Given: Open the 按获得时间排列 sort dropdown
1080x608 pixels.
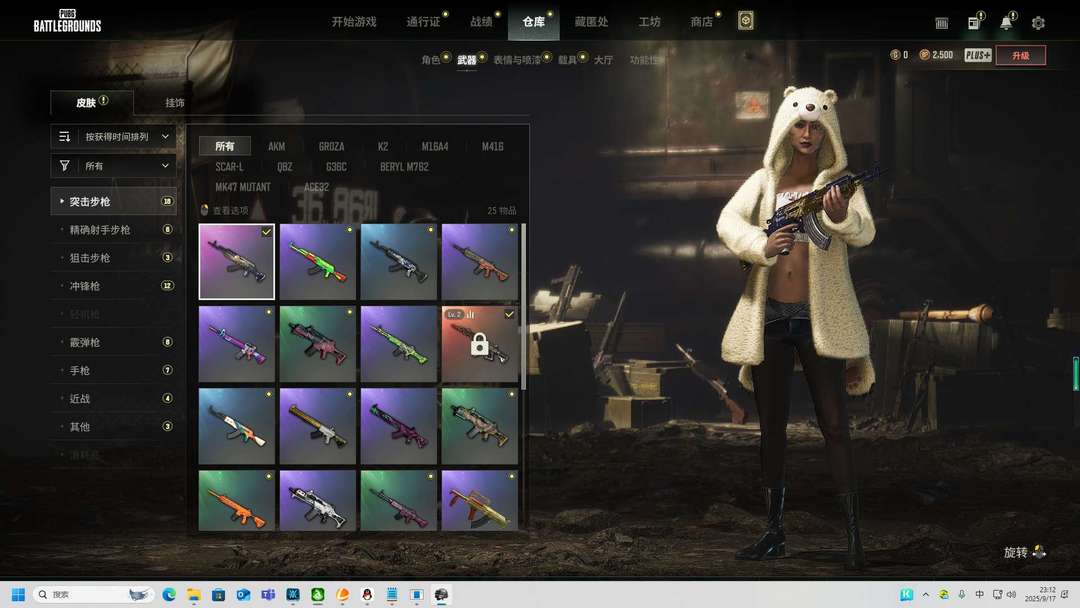Looking at the screenshot, I should click(x=114, y=136).
